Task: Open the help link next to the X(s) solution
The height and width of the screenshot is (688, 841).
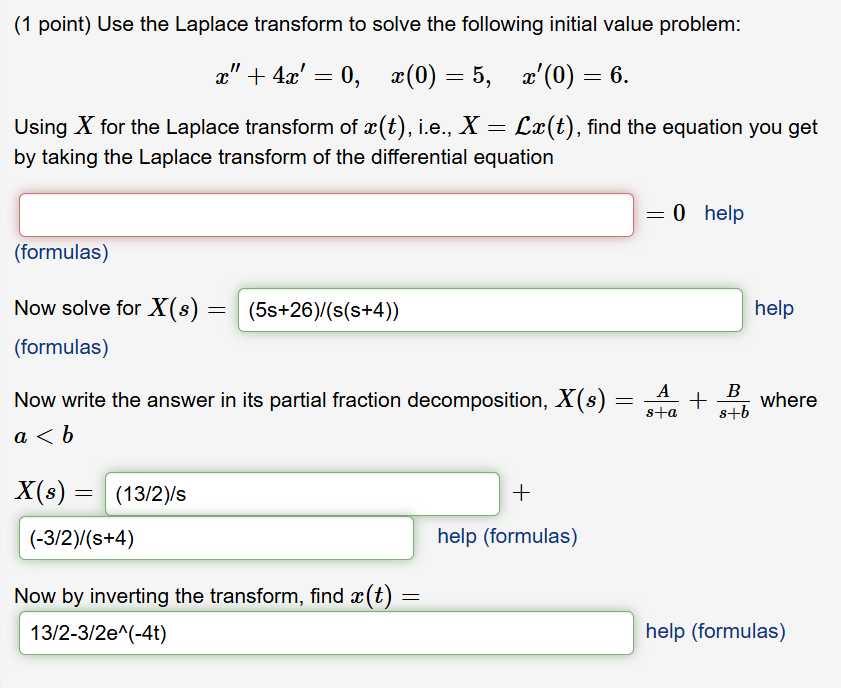Action: (774, 309)
